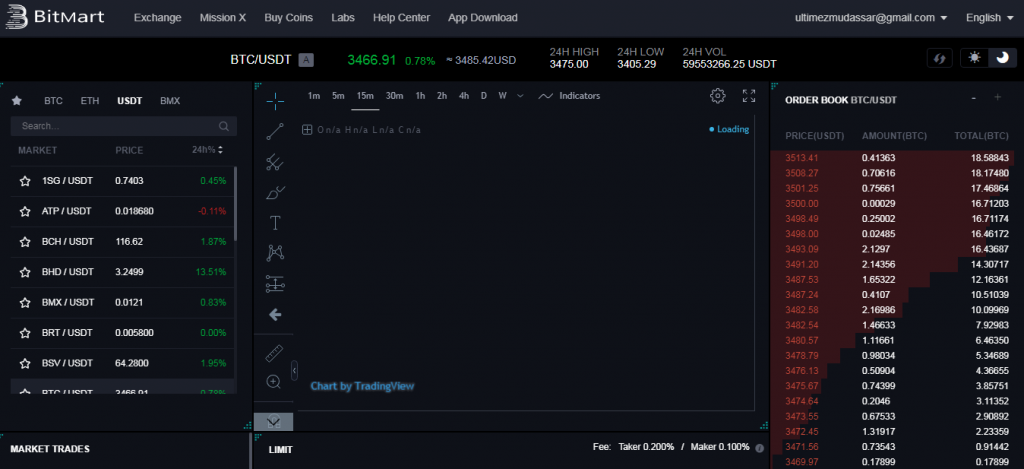Switch market list to USDT tab
The height and width of the screenshot is (469, 1024).
coord(130,101)
